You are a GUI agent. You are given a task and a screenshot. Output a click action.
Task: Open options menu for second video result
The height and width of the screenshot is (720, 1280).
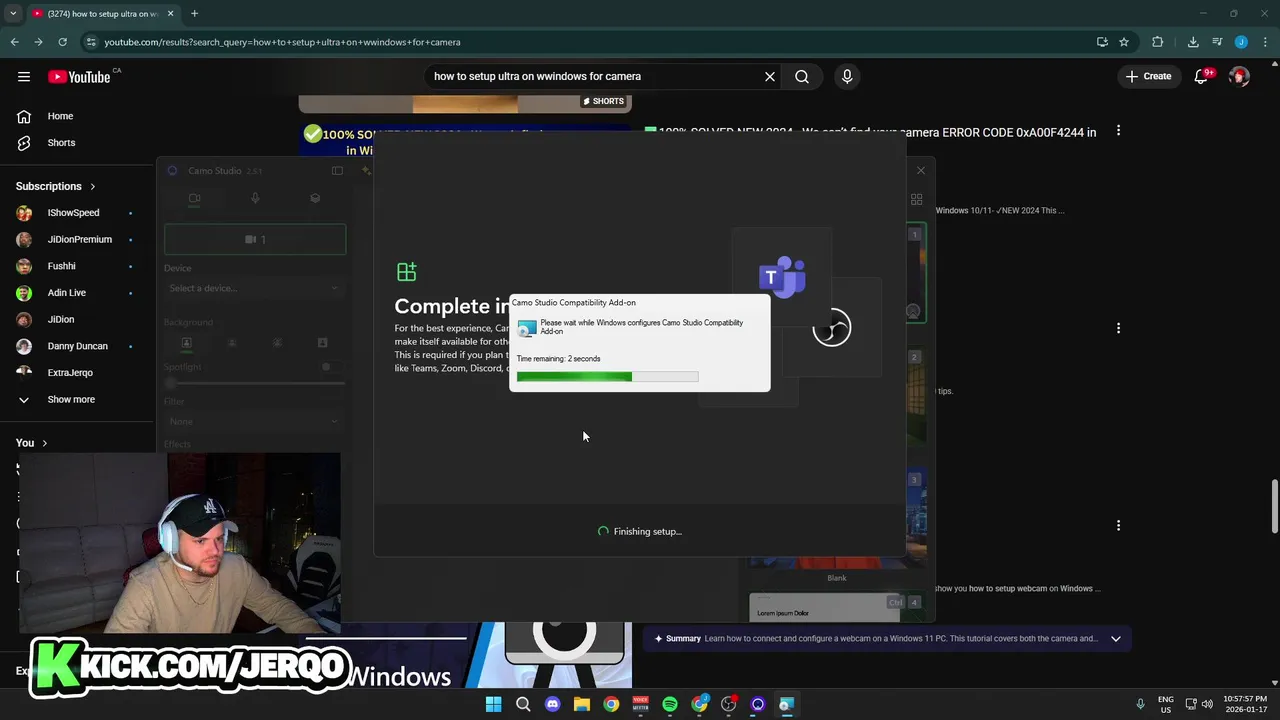coord(1118,328)
